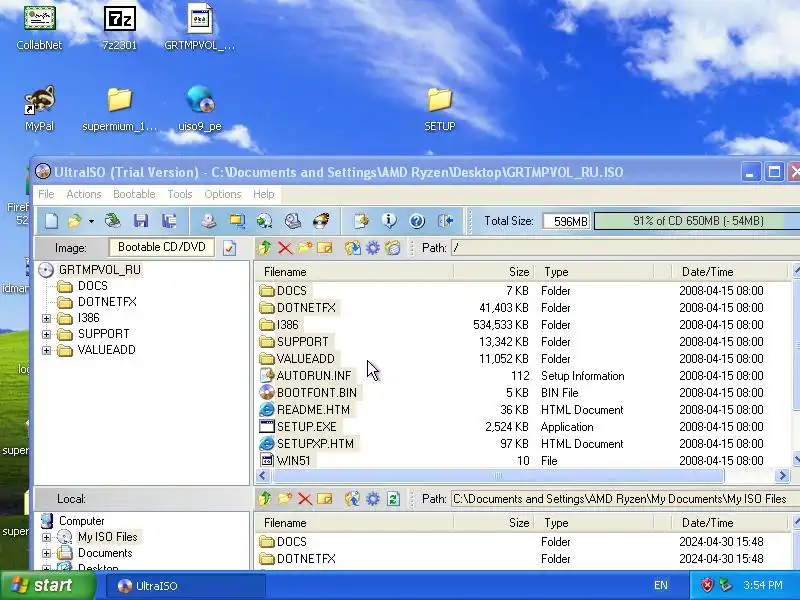This screenshot has width=800, height=600.
Task: Click red Delete icon in image pane
Action: pos(285,248)
